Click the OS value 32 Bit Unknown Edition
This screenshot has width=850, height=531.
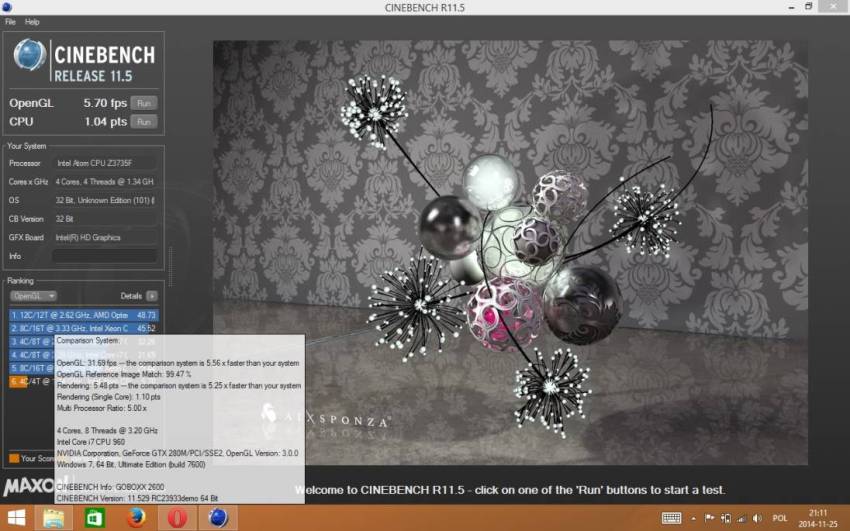pos(105,200)
